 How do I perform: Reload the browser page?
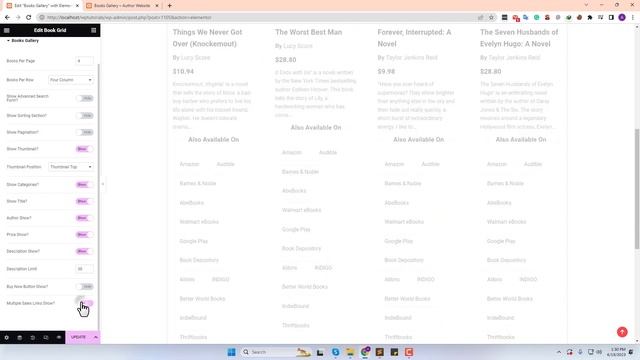(x=29, y=18)
